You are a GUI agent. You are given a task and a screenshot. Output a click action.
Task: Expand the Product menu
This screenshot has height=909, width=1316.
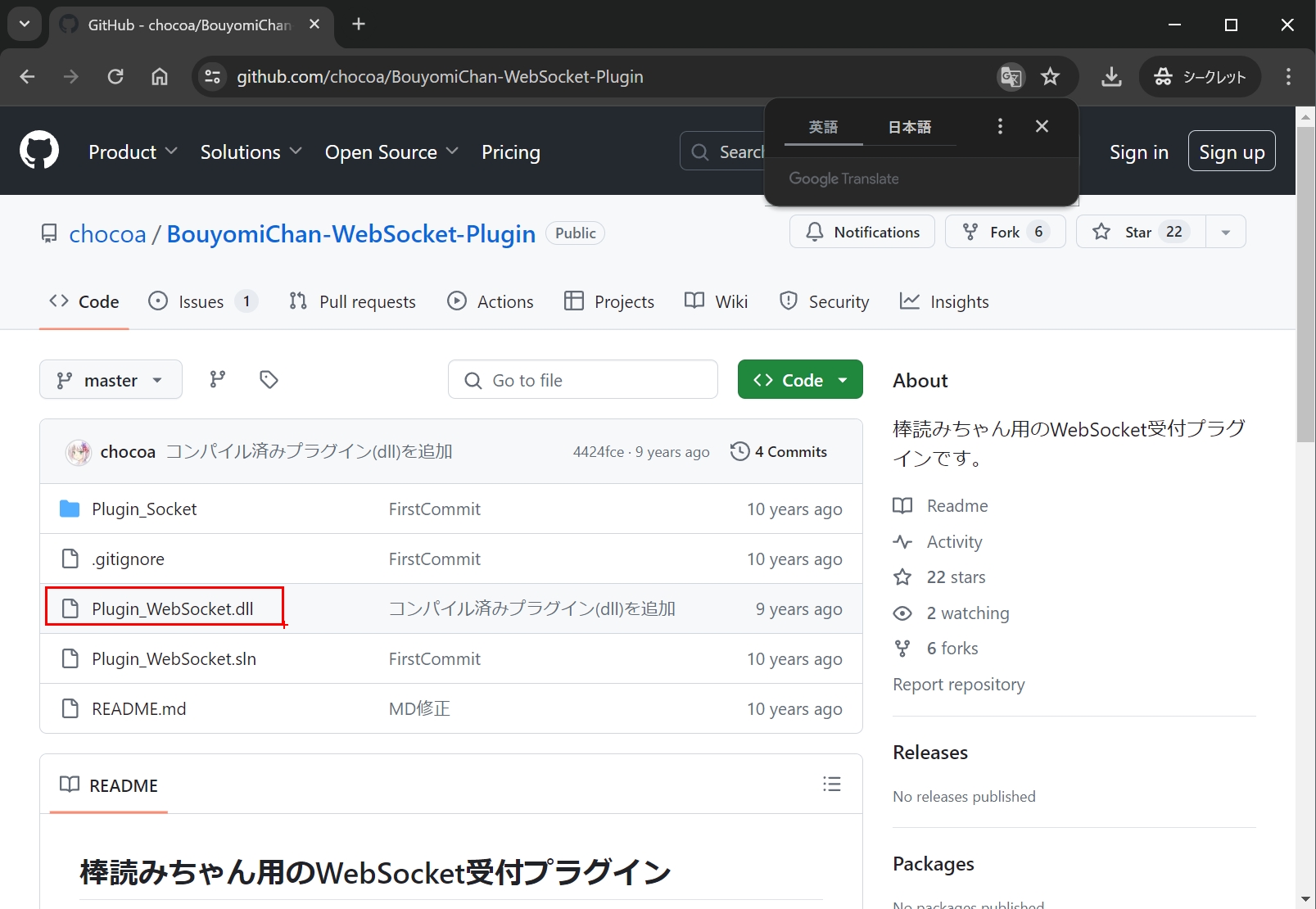[133, 152]
